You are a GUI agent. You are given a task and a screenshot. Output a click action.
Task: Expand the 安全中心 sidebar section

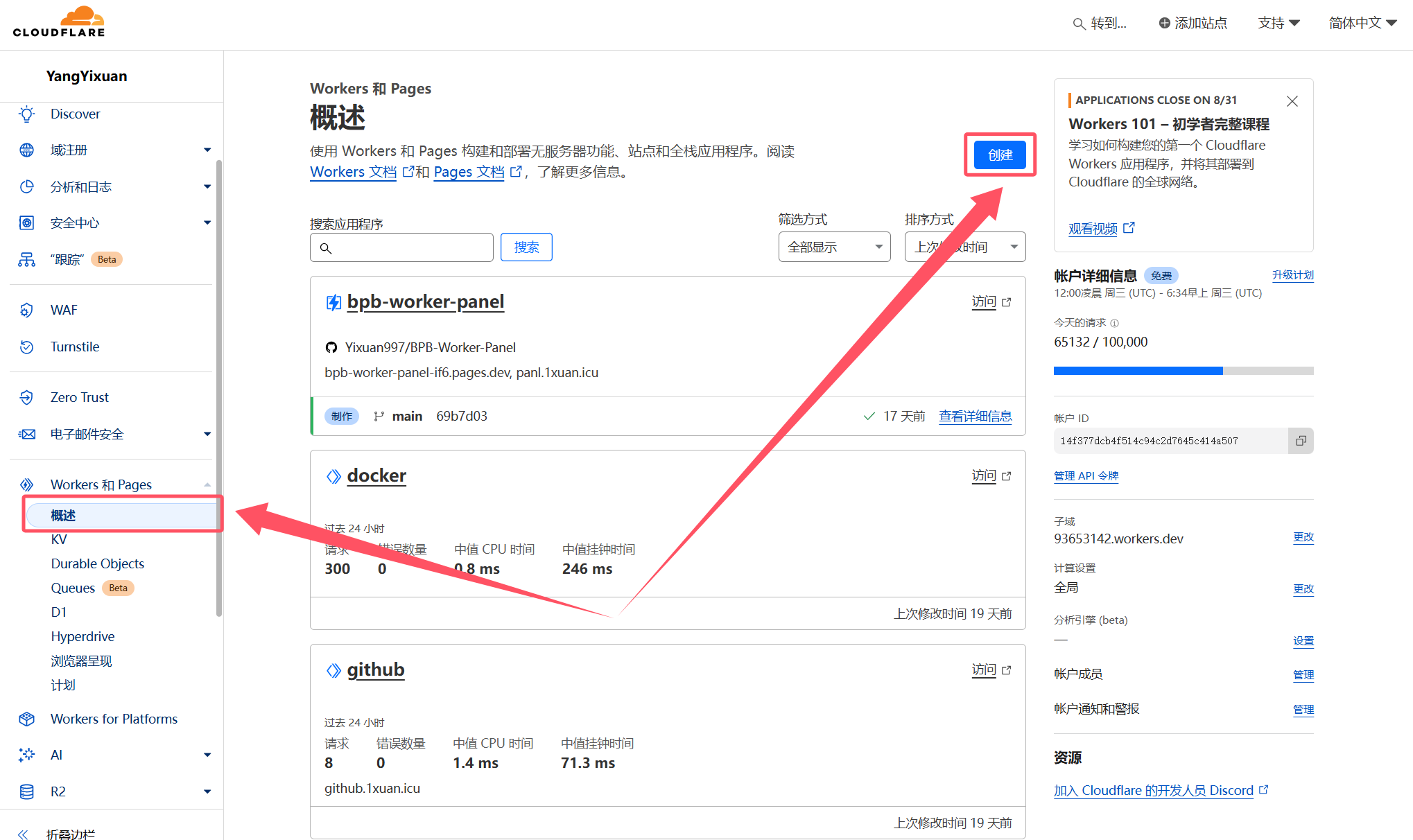coord(207,223)
